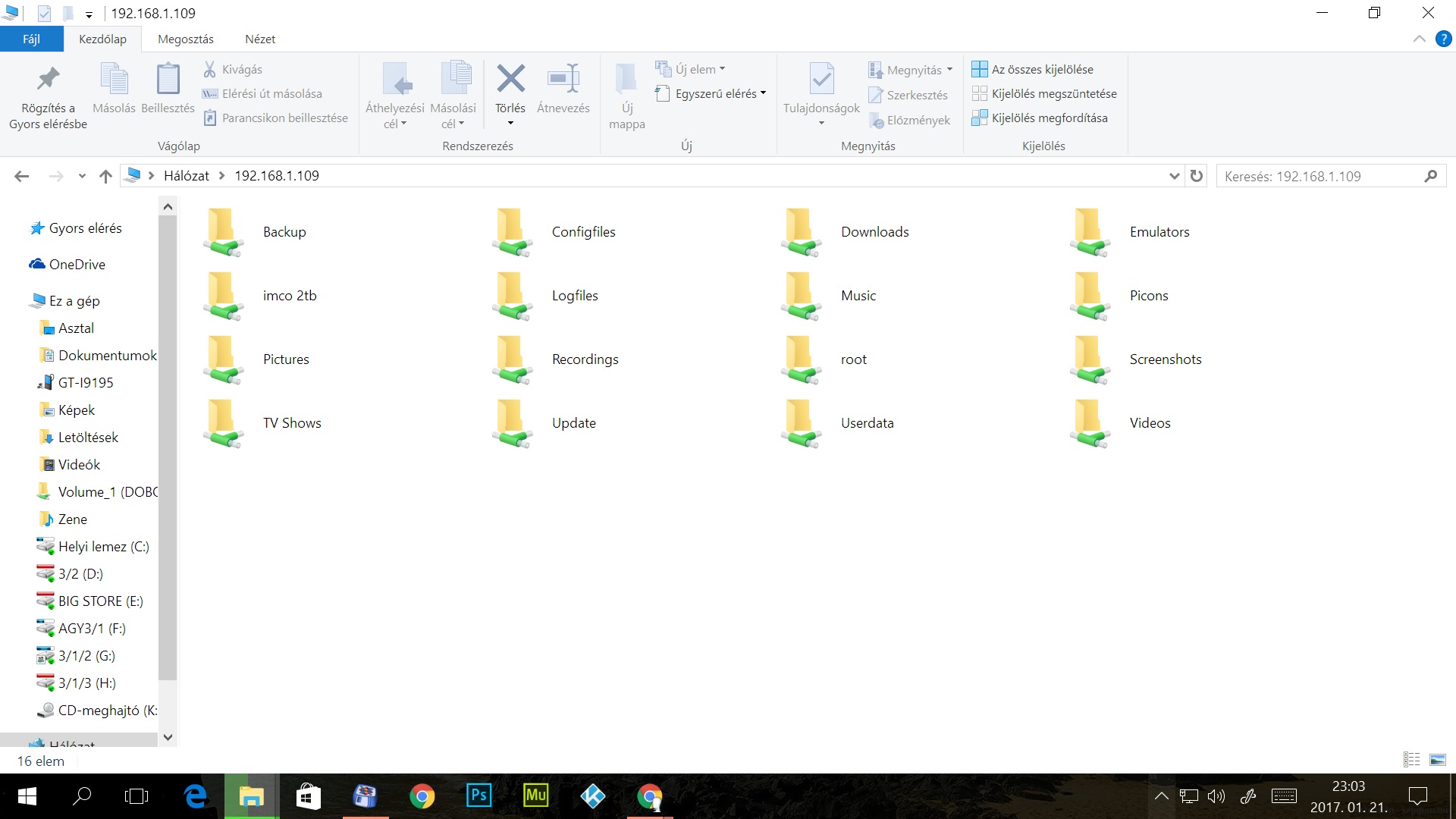Viewport: 1456px width, 819px height.
Task: Open the Windows Start menu
Action: point(27,796)
